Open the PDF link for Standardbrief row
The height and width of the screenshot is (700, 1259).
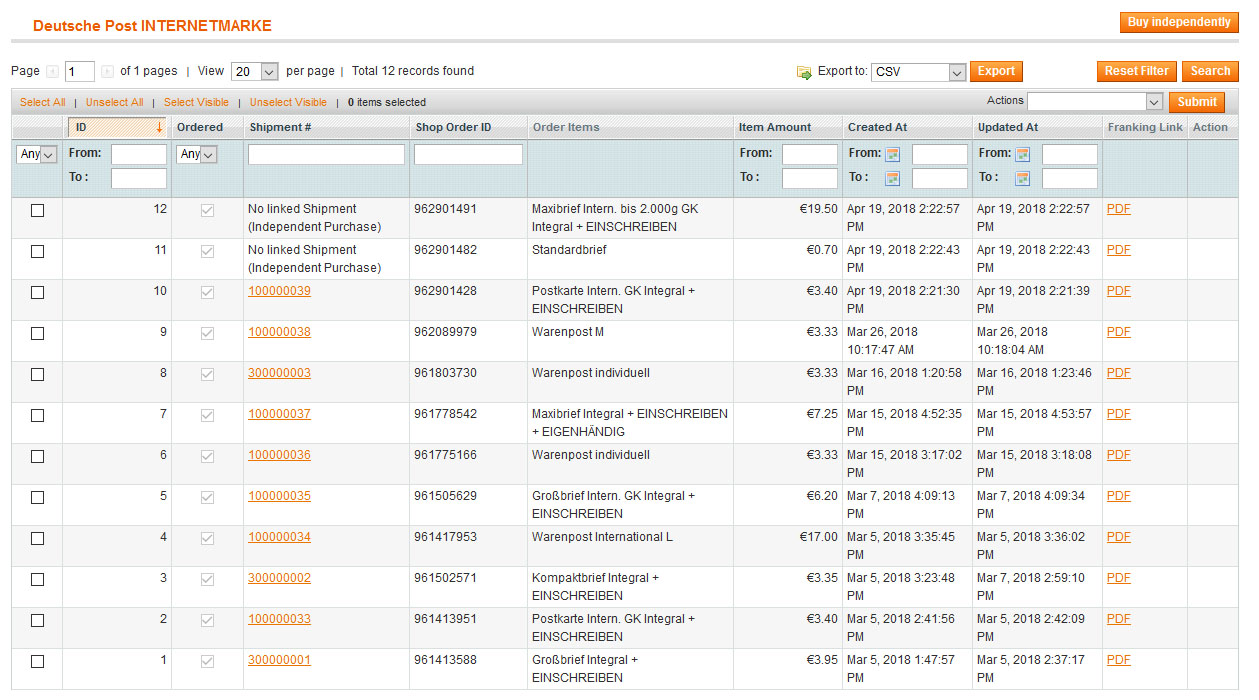[1118, 250]
